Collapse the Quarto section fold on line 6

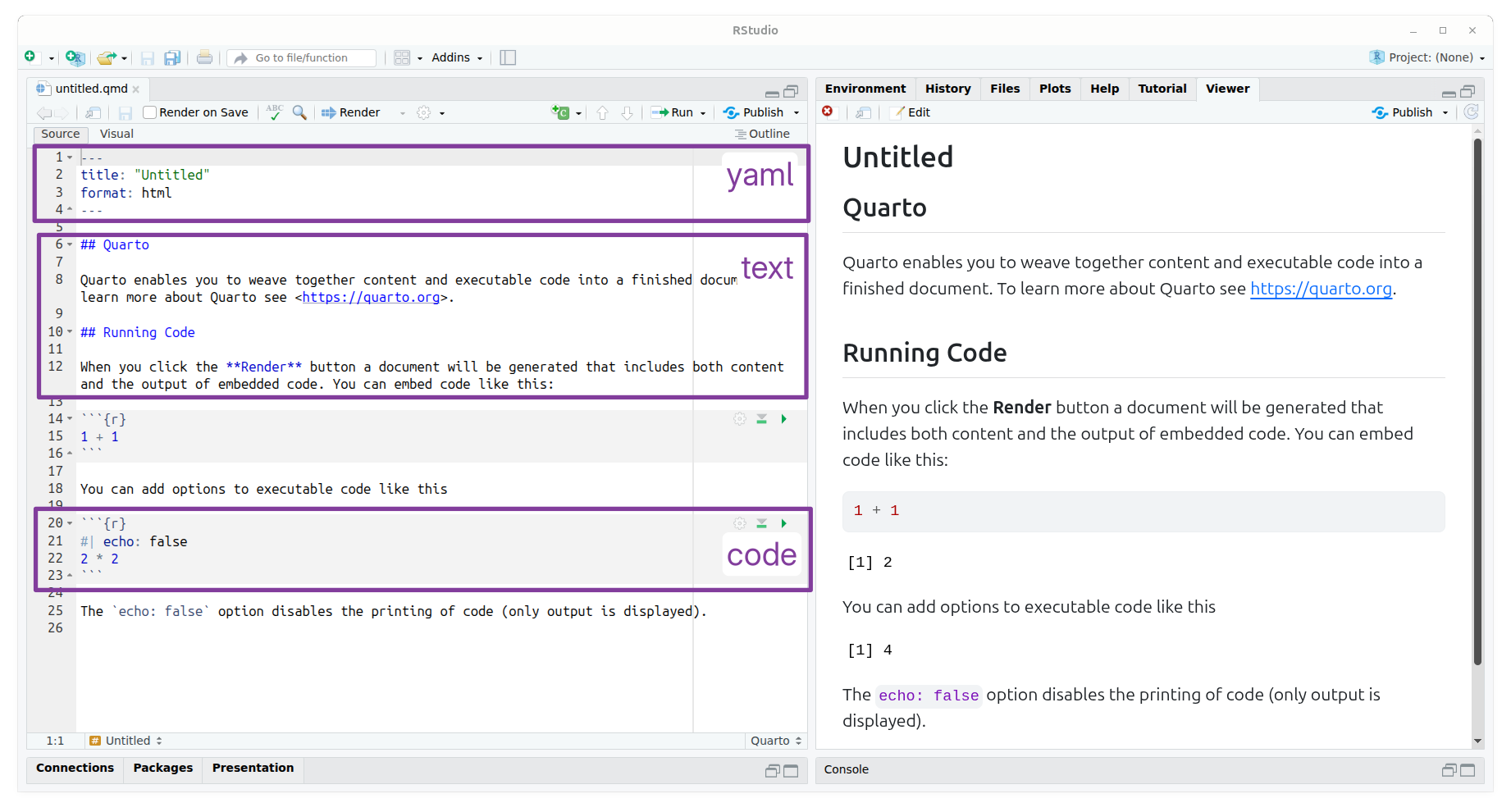click(70, 244)
